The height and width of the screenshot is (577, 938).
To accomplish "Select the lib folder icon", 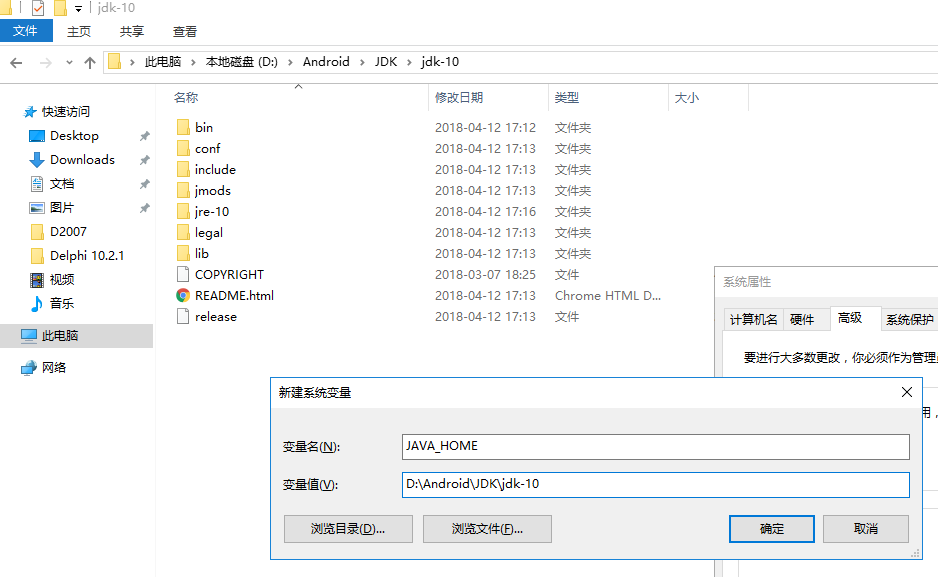I will pos(183,254).
